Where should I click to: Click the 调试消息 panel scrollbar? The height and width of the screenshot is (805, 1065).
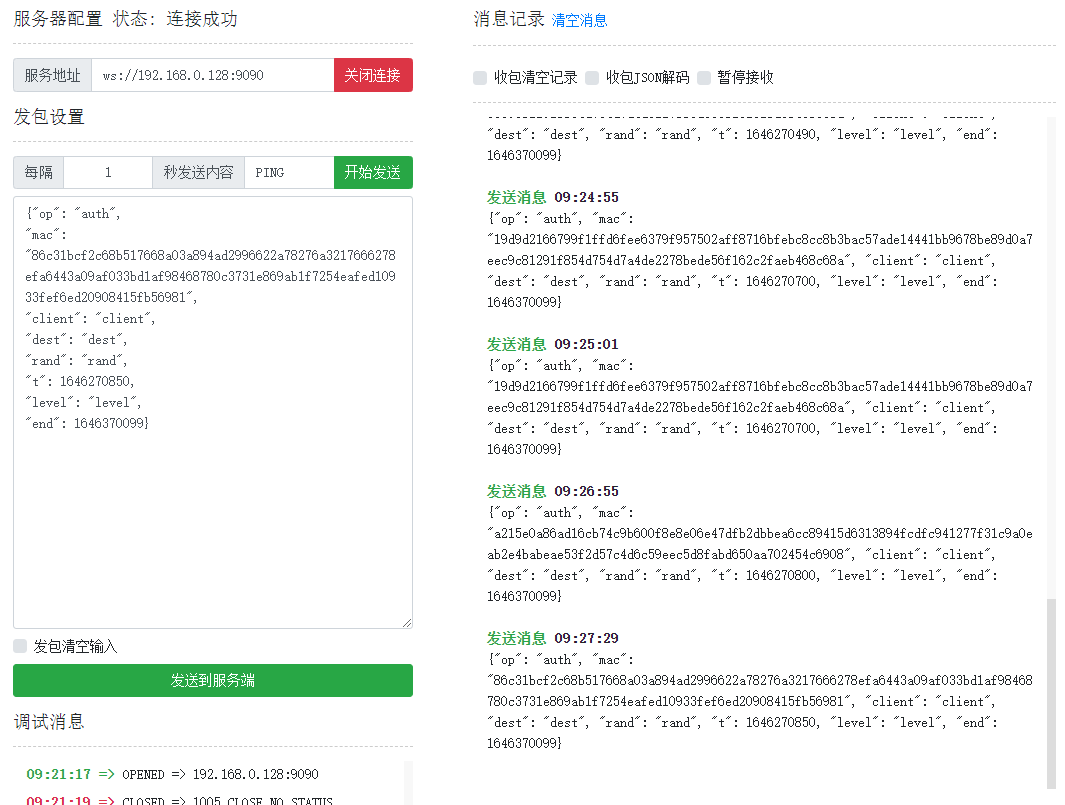[x=408, y=780]
